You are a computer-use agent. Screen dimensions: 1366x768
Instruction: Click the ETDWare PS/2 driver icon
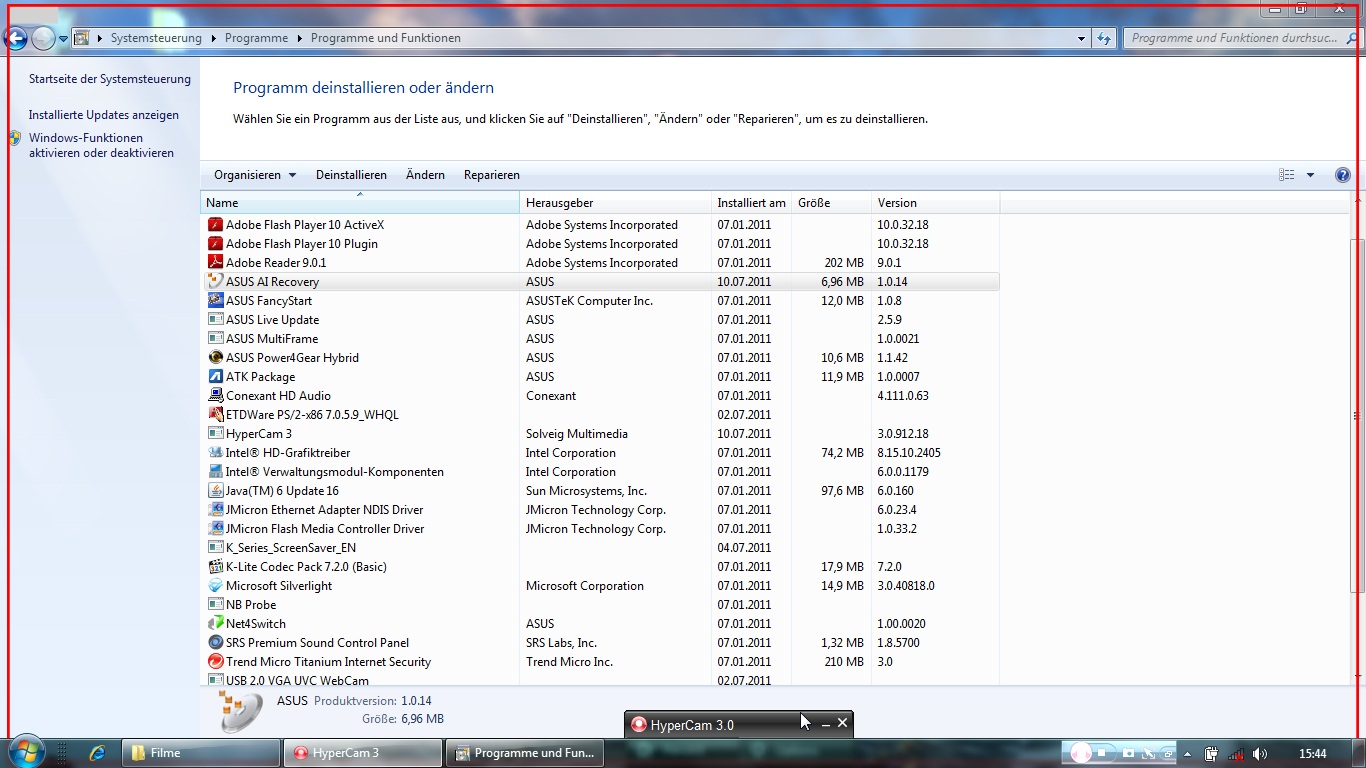coord(215,415)
